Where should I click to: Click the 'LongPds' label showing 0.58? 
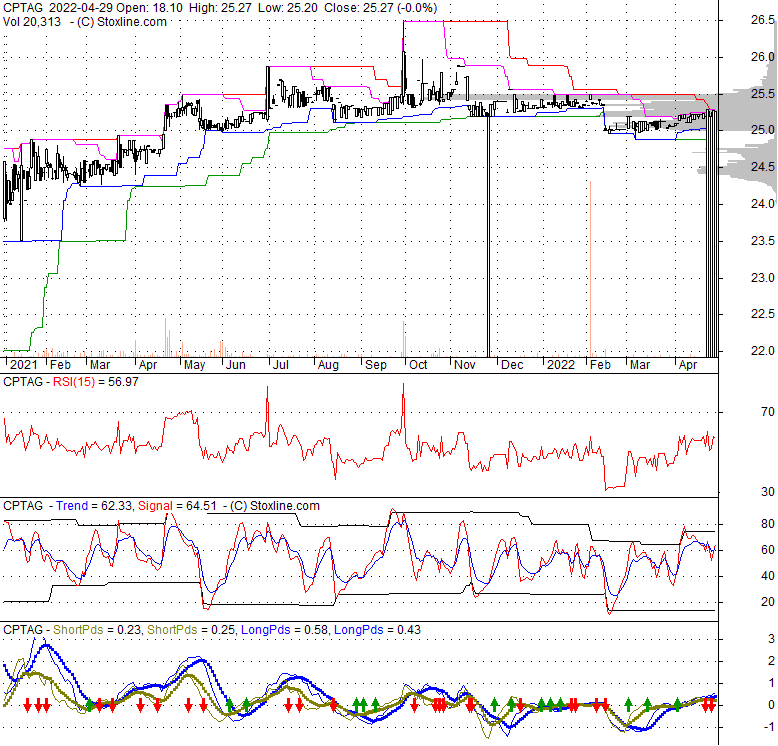coord(265,630)
